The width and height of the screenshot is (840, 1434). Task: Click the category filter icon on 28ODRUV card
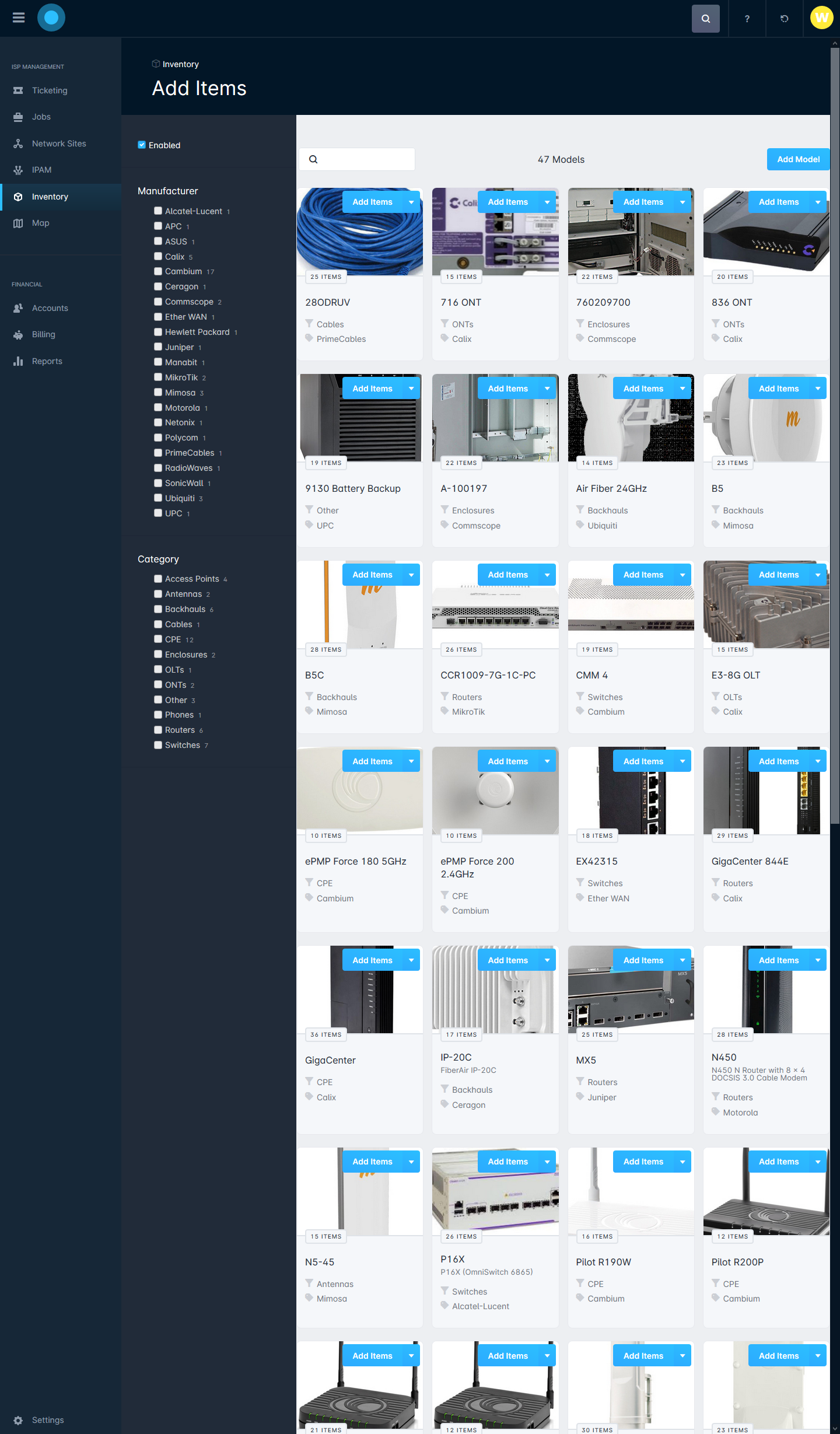[x=309, y=323]
